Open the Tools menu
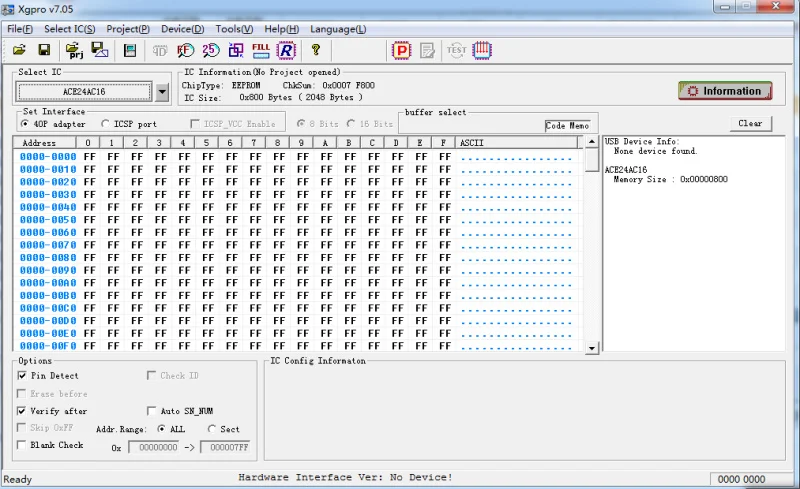Viewport: 800px width, 489px height. pos(234,29)
